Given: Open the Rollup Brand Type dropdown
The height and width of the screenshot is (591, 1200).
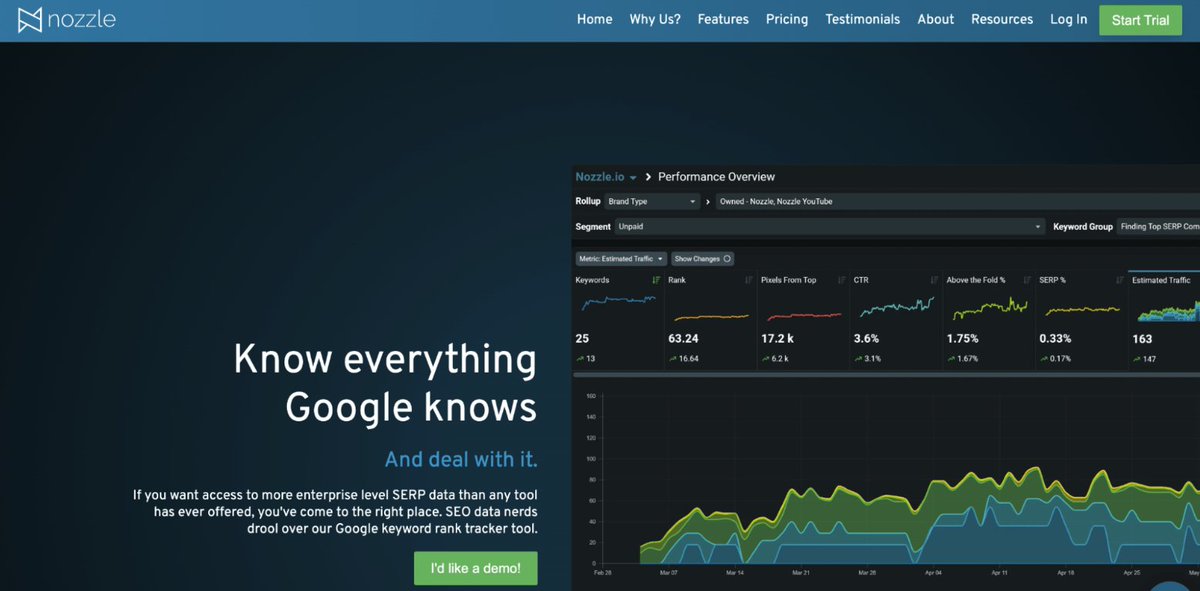Looking at the screenshot, I should [652, 201].
